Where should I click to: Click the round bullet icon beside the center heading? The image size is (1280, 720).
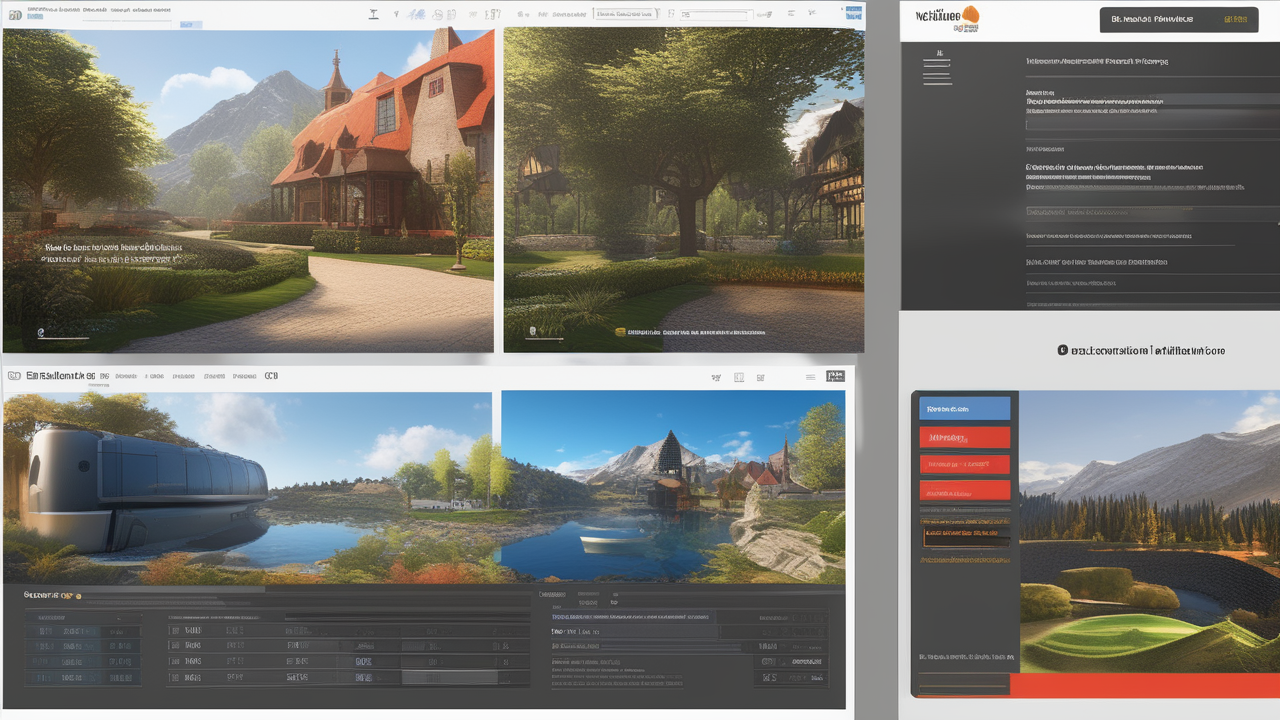click(1062, 351)
